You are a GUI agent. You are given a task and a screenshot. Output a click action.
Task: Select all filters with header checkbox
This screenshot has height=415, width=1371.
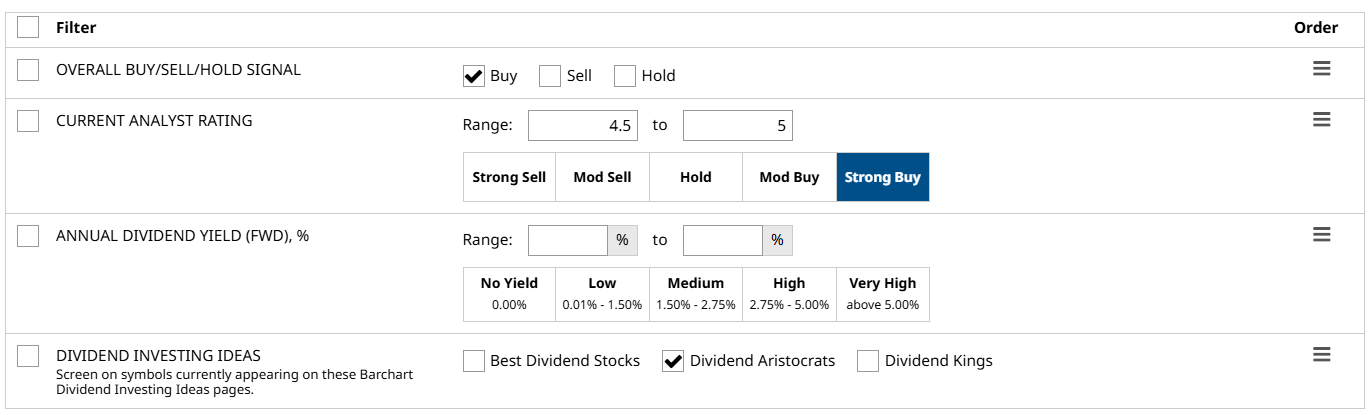[28, 28]
